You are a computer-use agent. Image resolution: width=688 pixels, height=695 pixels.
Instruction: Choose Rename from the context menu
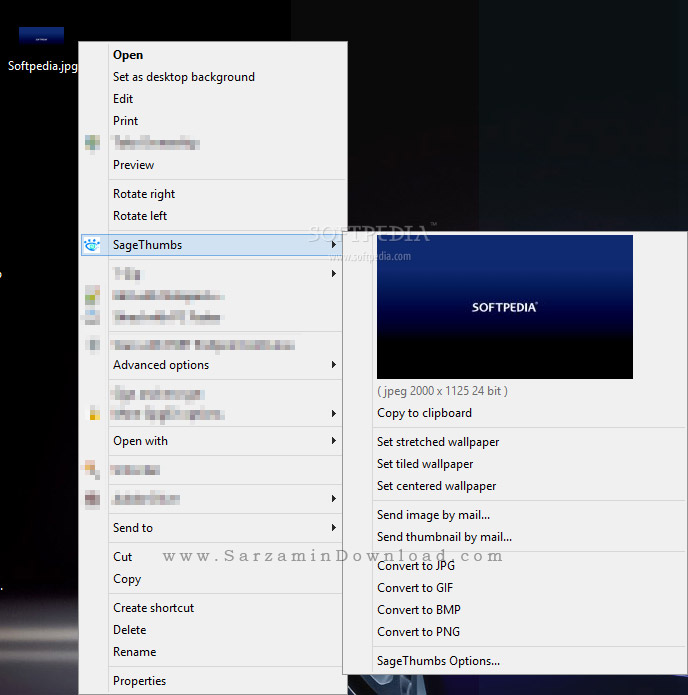[213, 652]
